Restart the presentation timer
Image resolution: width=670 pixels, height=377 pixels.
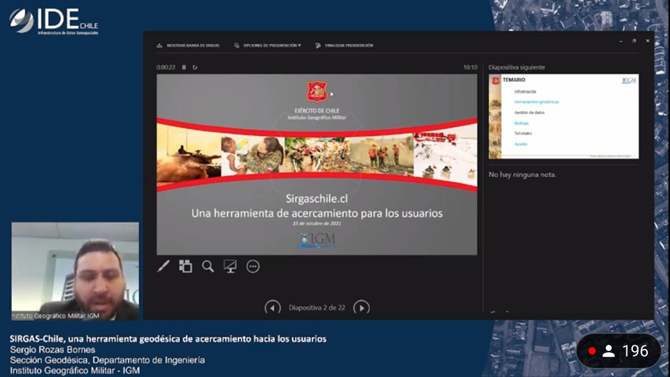point(195,67)
